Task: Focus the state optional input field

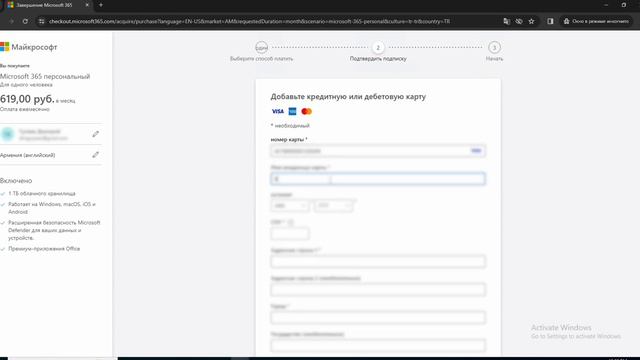Action: pyautogui.click(x=378, y=346)
